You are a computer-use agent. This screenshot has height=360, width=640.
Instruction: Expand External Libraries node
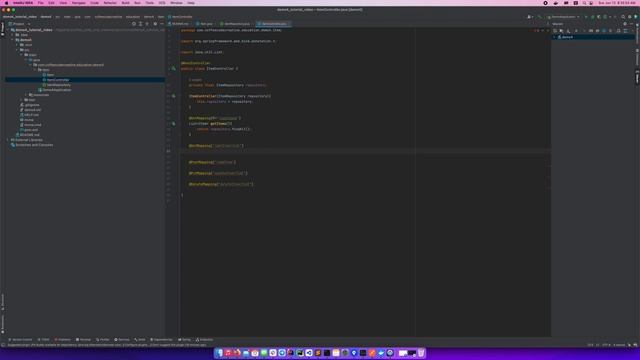point(8,140)
